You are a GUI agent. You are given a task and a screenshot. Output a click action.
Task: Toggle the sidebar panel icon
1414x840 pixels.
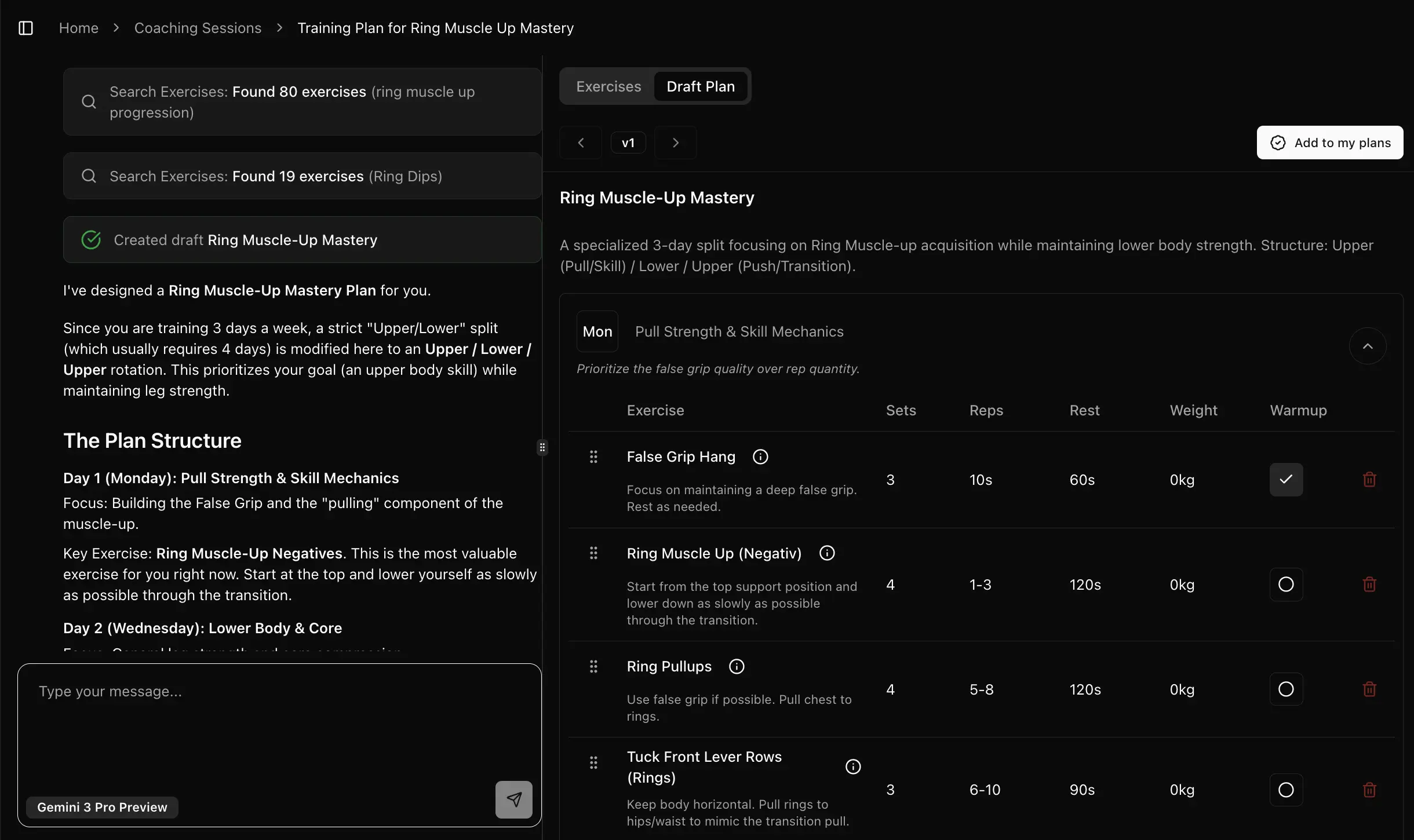25,28
